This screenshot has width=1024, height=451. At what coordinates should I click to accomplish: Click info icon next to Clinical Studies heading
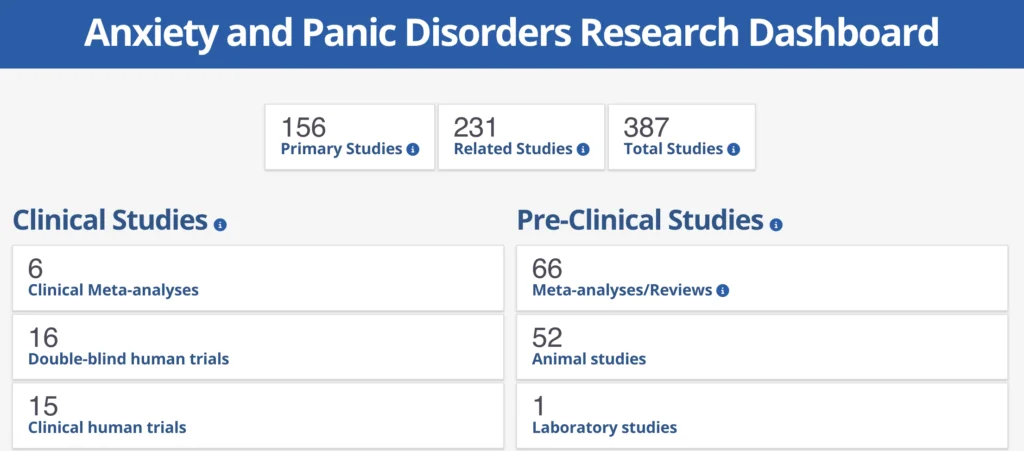point(220,224)
